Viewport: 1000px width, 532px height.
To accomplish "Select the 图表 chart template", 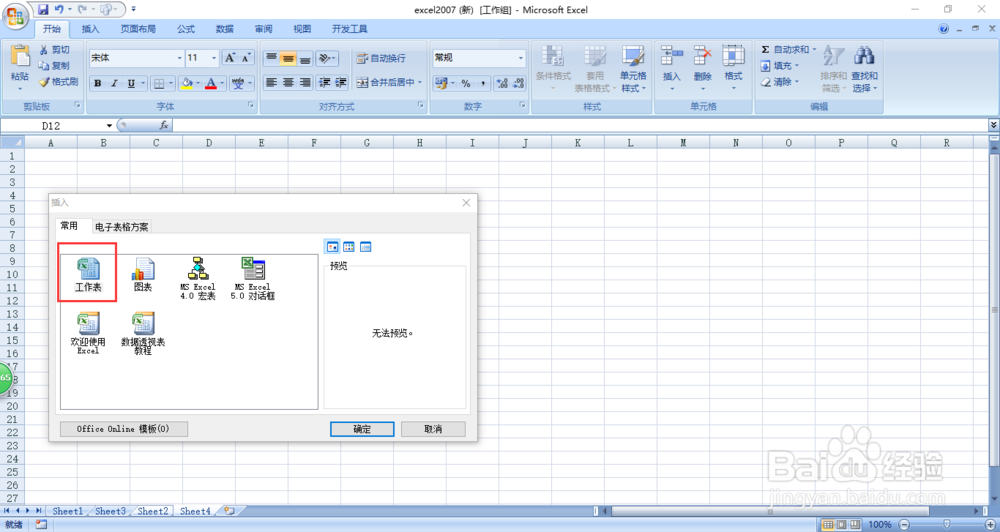I will click(x=143, y=274).
